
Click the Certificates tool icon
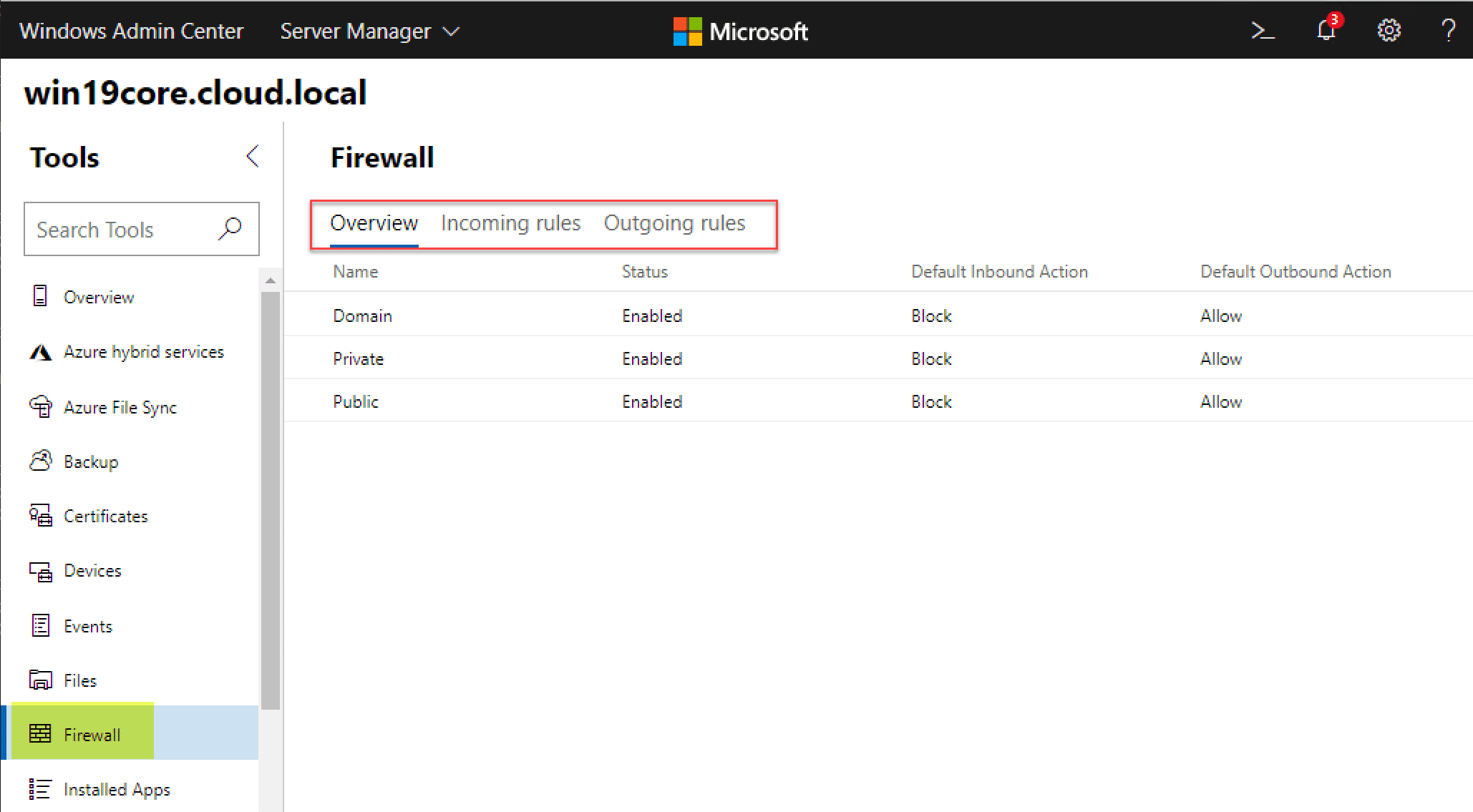pos(40,516)
